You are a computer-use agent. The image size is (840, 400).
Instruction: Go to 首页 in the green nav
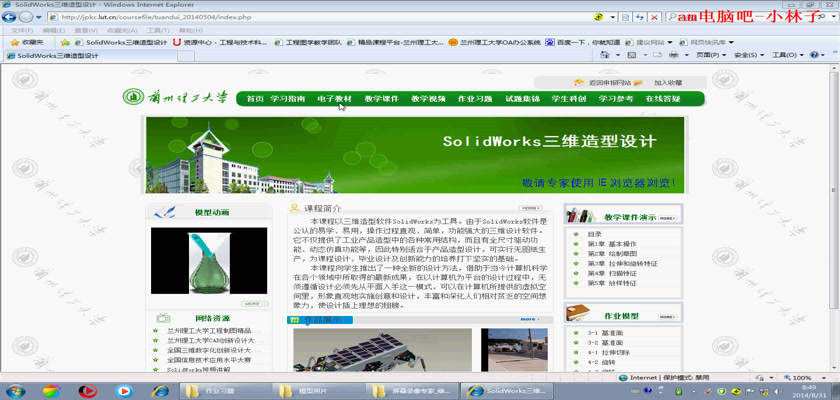(x=255, y=99)
